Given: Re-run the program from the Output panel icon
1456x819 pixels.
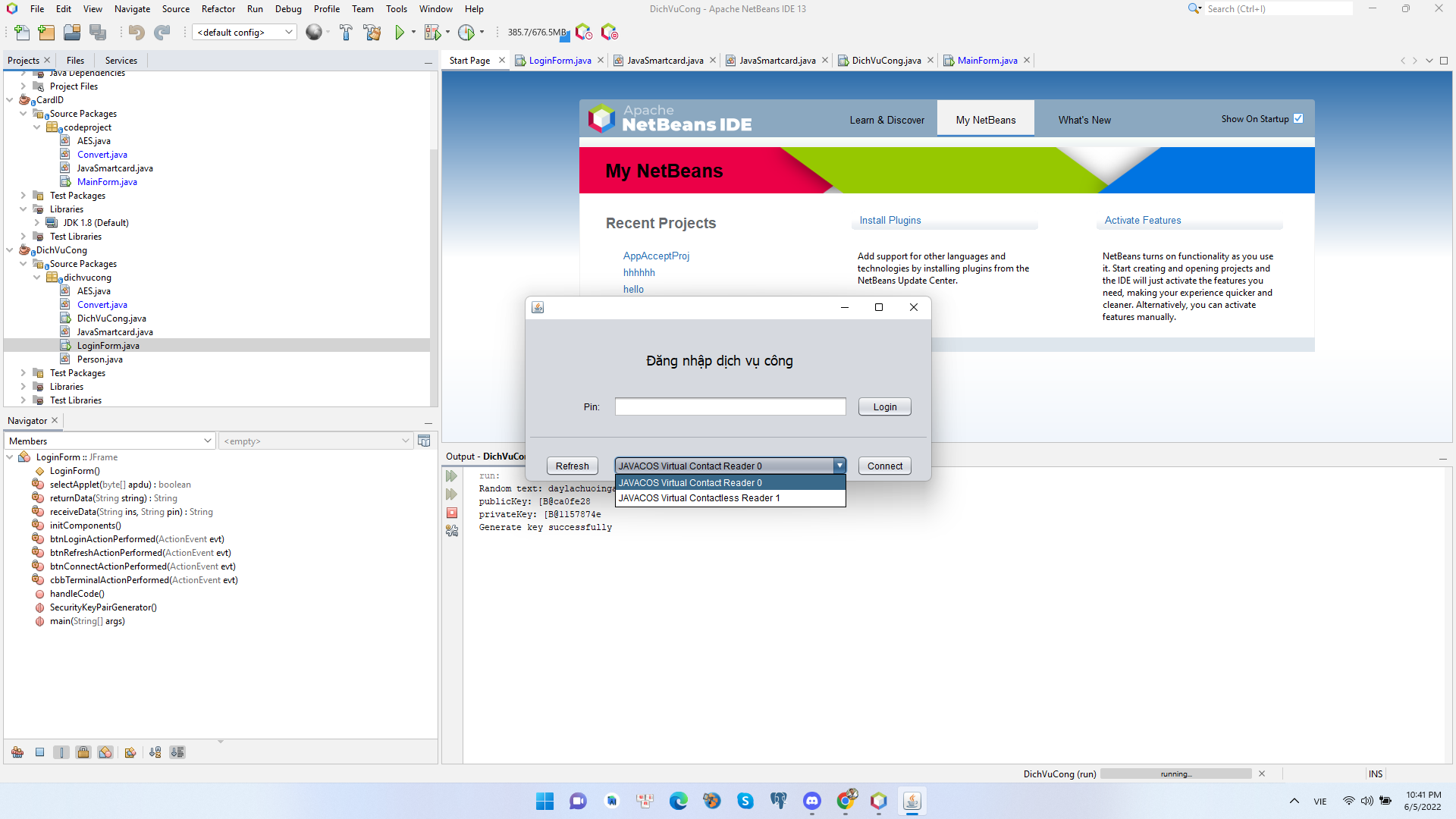Looking at the screenshot, I should (x=452, y=475).
